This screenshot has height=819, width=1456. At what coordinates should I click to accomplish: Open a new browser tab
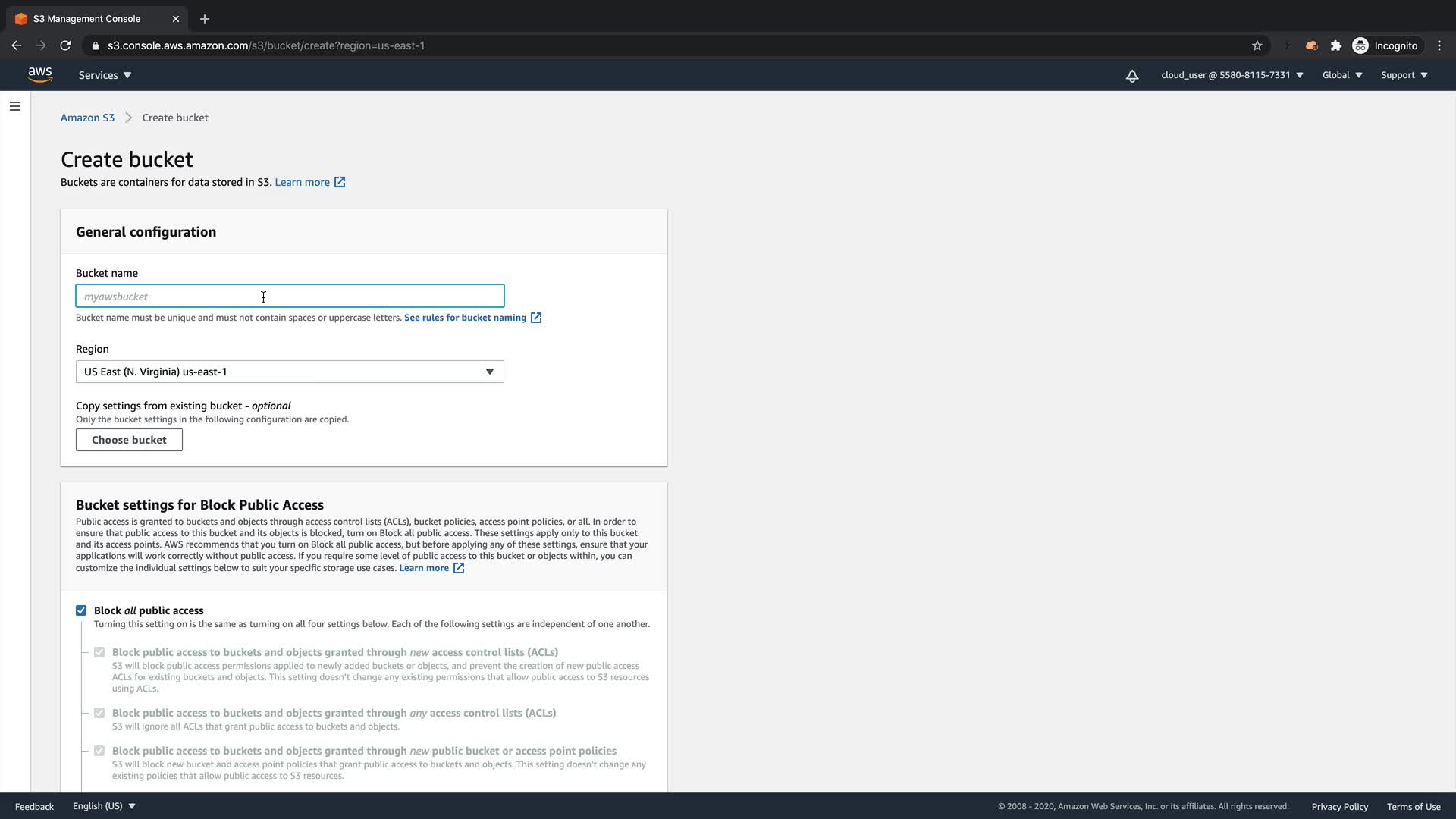click(205, 19)
